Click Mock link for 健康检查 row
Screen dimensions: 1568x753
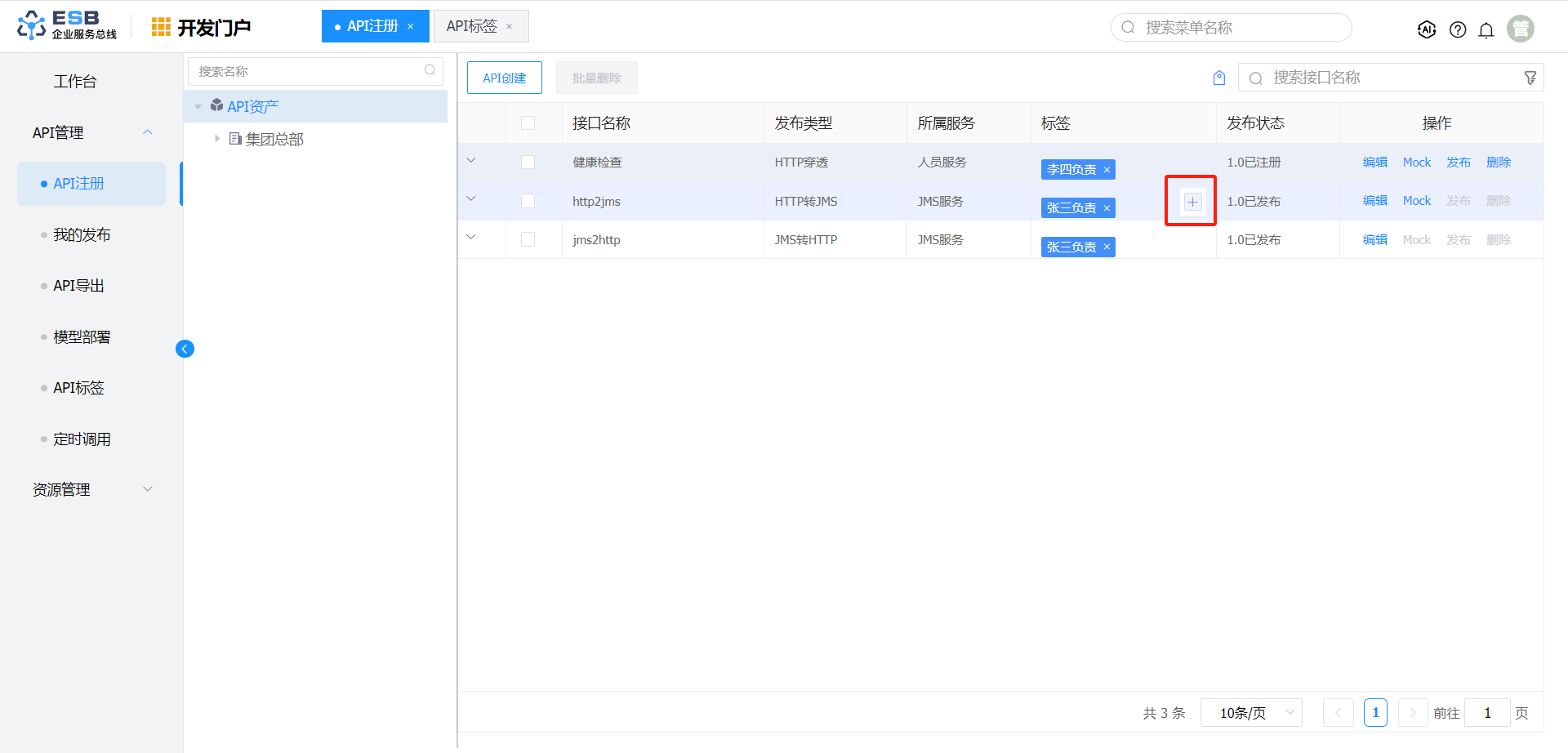(1416, 163)
